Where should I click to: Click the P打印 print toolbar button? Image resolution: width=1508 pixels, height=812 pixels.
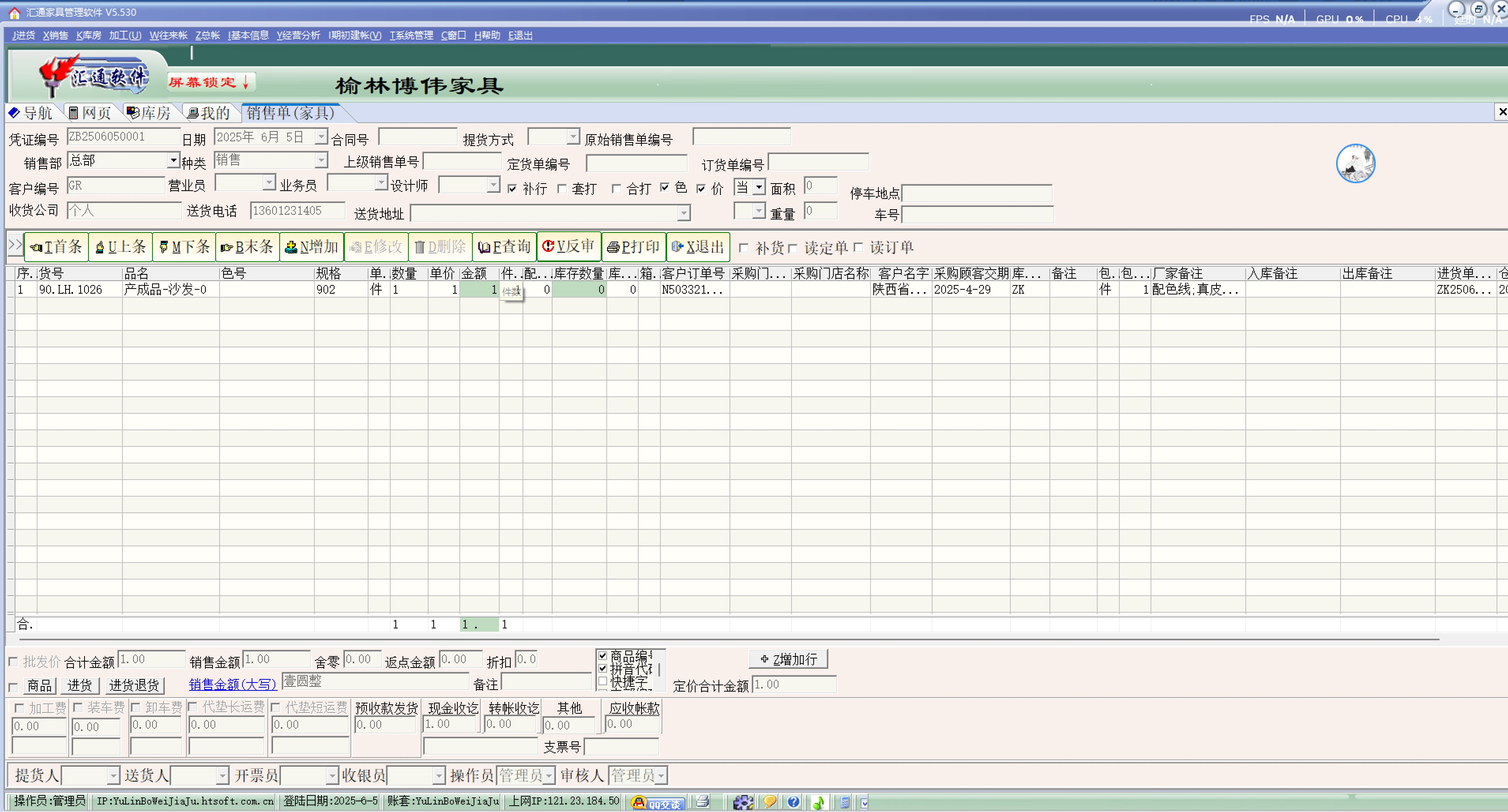(x=634, y=247)
